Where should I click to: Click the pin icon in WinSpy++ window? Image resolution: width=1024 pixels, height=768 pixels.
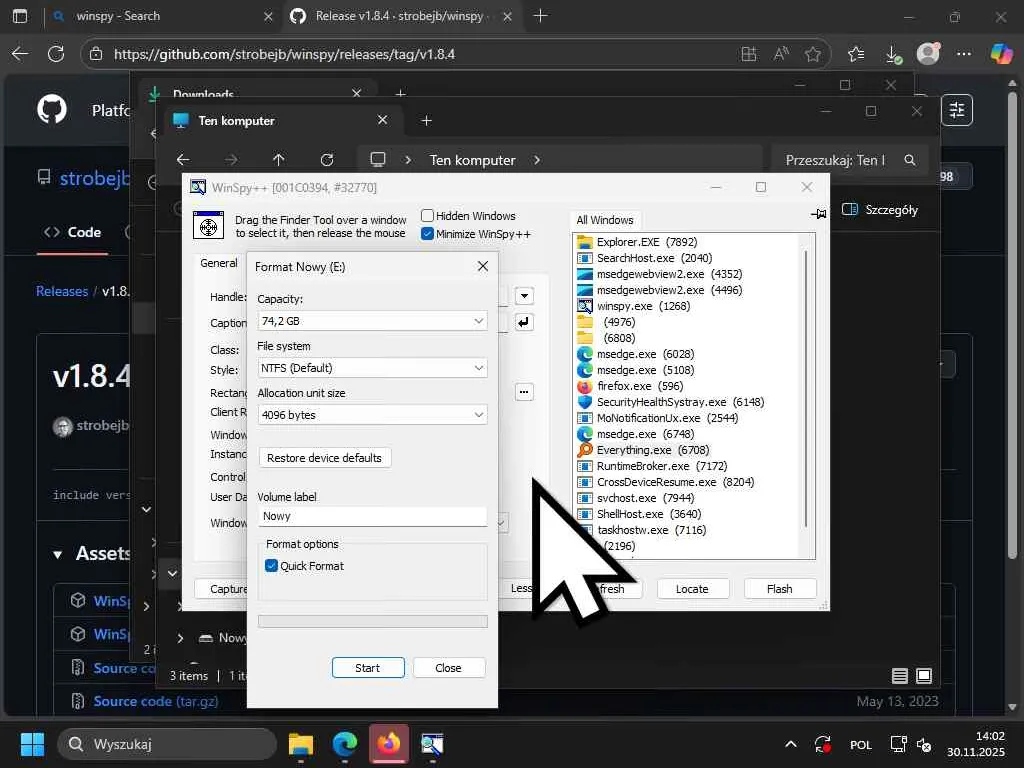pyautogui.click(x=818, y=214)
